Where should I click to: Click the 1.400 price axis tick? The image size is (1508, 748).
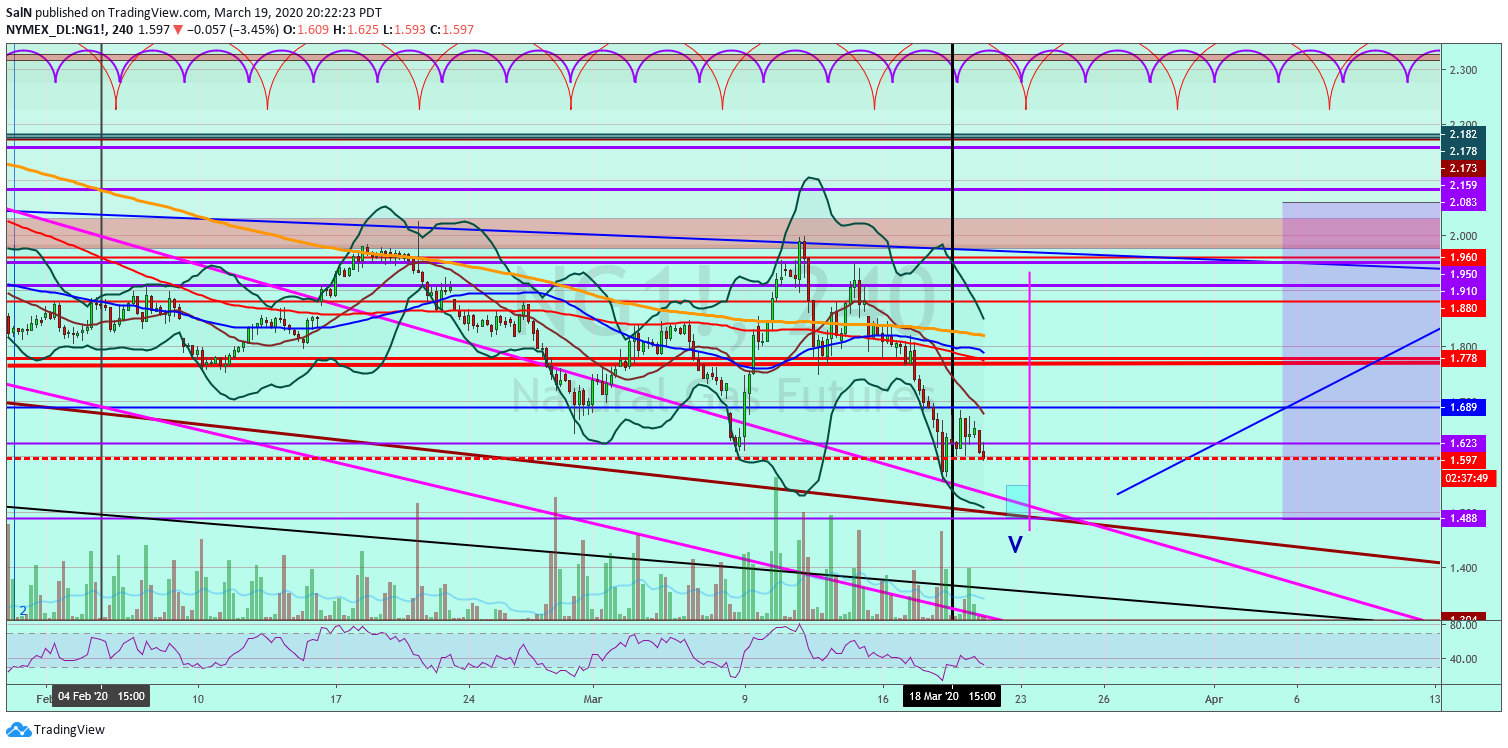point(1462,568)
